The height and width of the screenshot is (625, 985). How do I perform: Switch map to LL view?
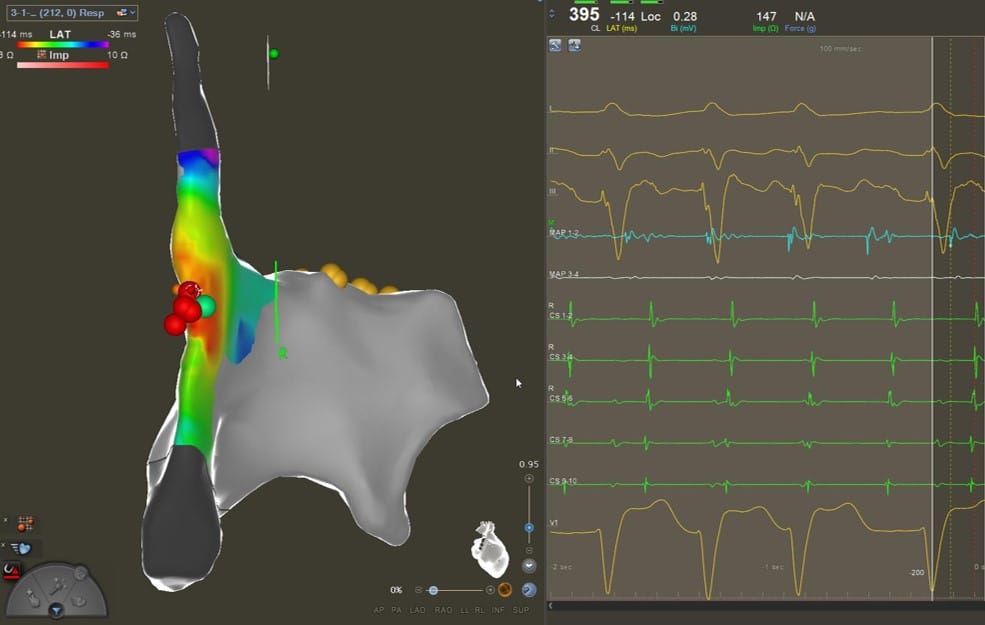[x=464, y=610]
